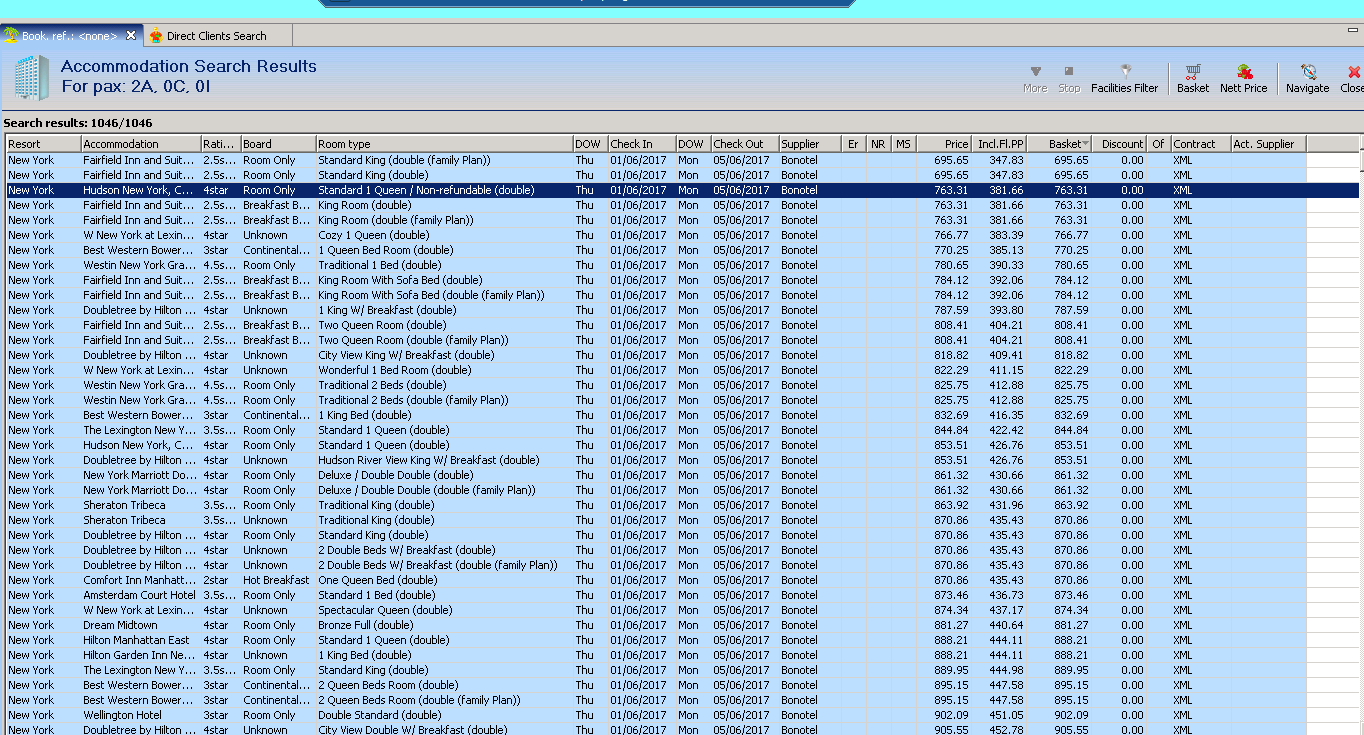Viewport: 1364px width, 735px height.
Task: Sort results by the Resort column header
Action: [x=43, y=144]
